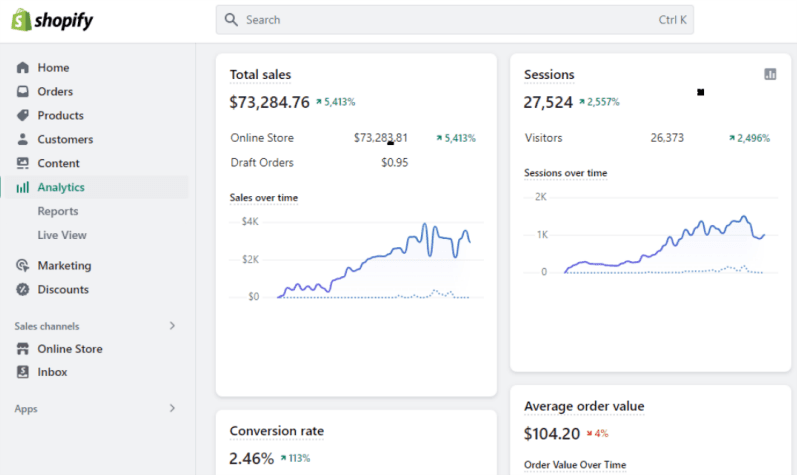Click the Content icon in sidebar

[x=23, y=164]
